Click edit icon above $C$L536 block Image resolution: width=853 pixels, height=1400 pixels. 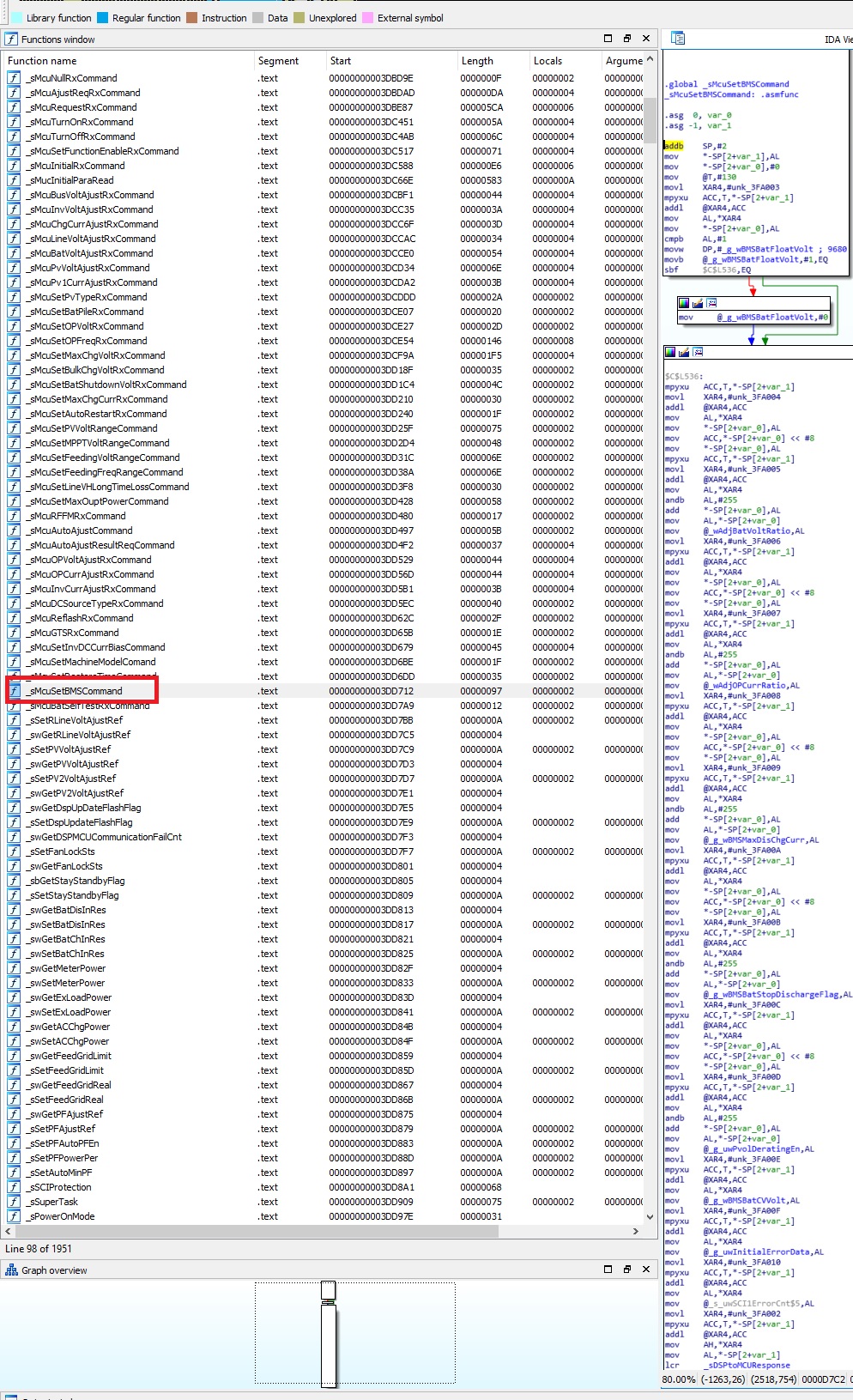pyautogui.click(x=684, y=352)
